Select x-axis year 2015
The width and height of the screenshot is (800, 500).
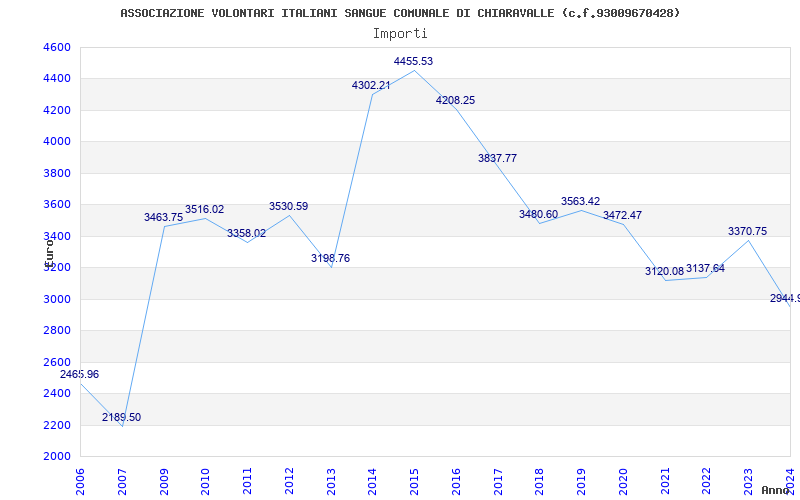[x=414, y=481]
